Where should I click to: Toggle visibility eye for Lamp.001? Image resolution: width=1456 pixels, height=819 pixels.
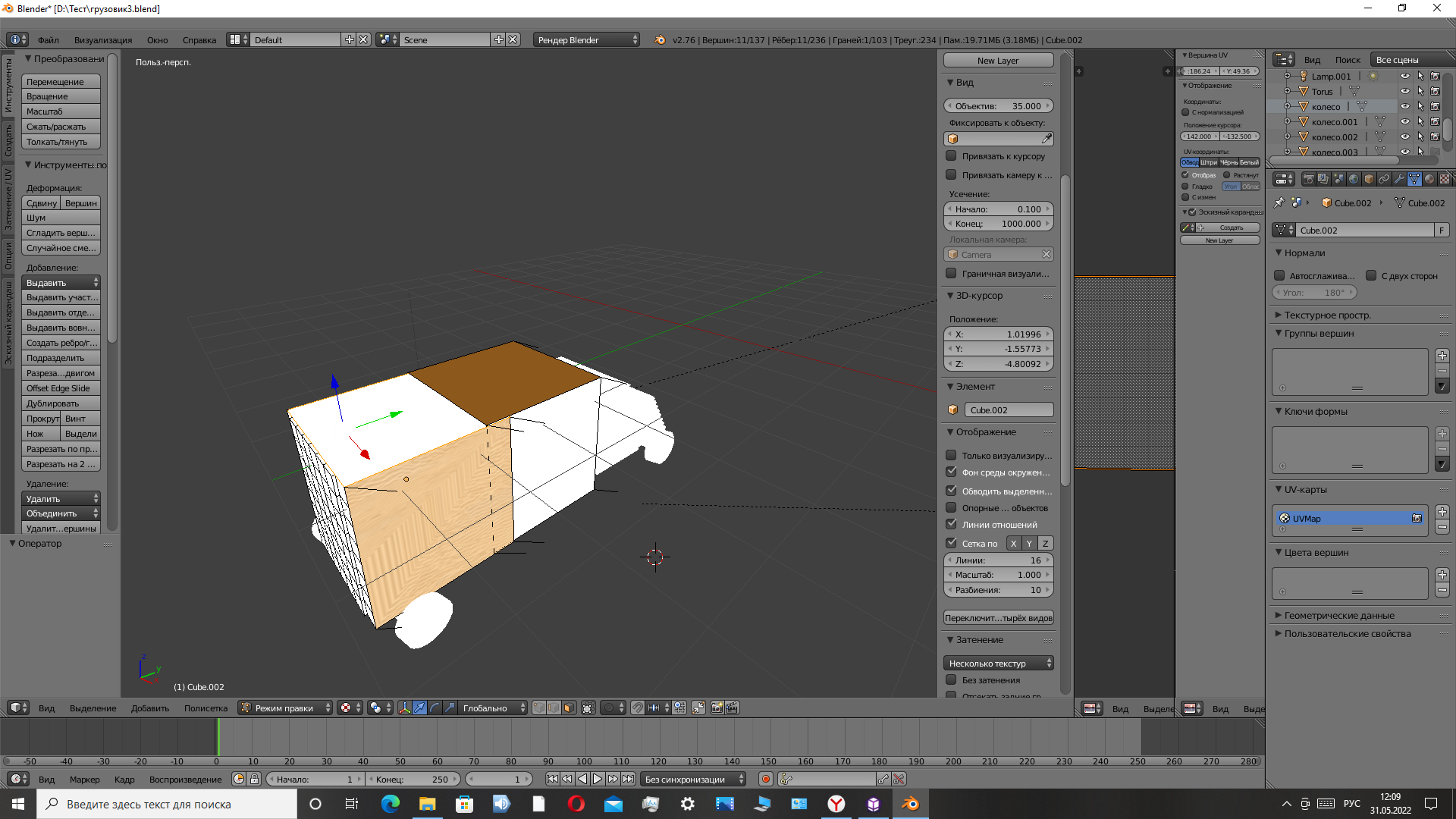(x=1404, y=77)
